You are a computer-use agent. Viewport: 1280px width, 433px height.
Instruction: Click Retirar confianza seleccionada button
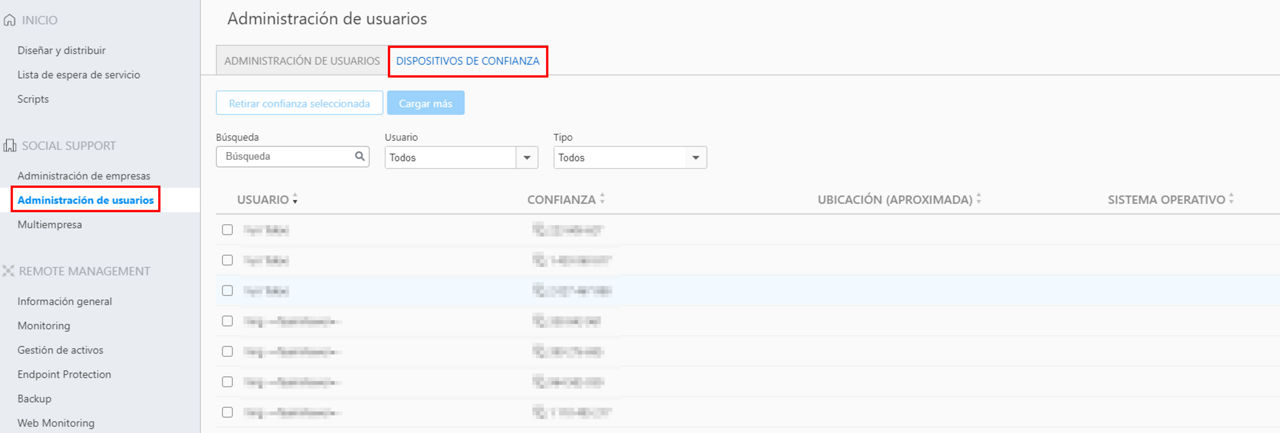point(299,103)
